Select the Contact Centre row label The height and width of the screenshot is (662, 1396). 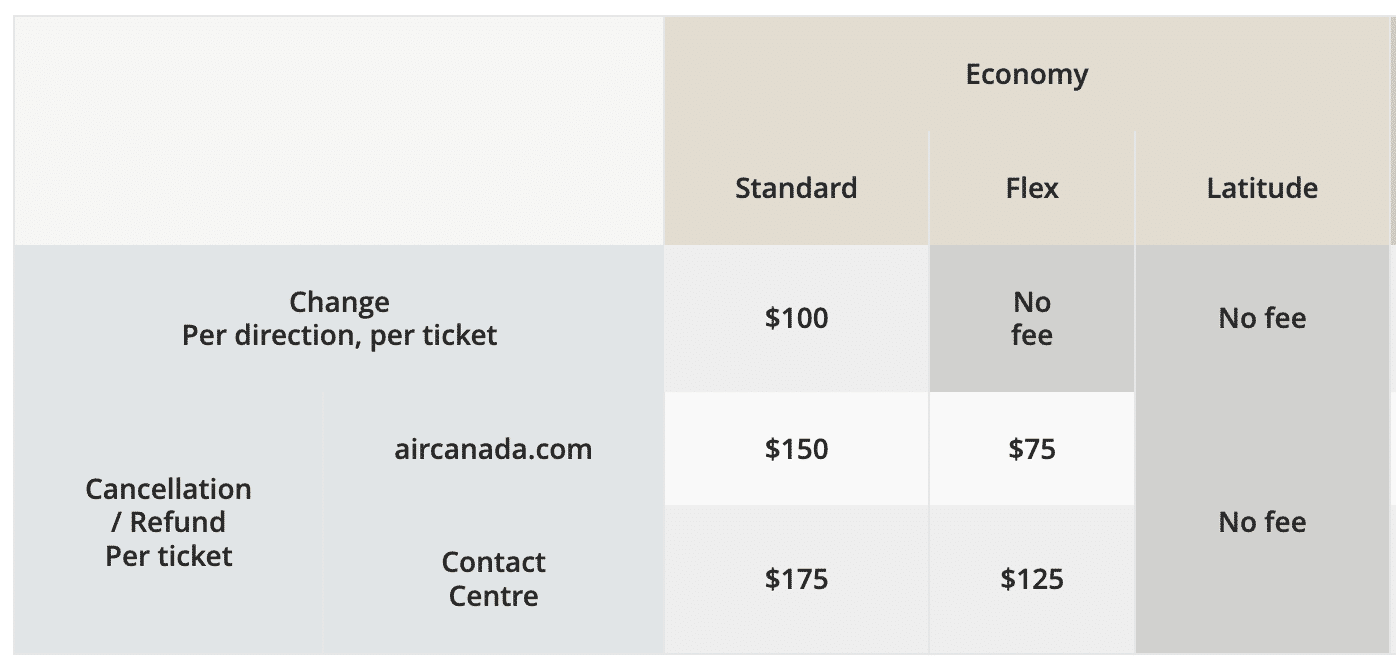click(493, 578)
